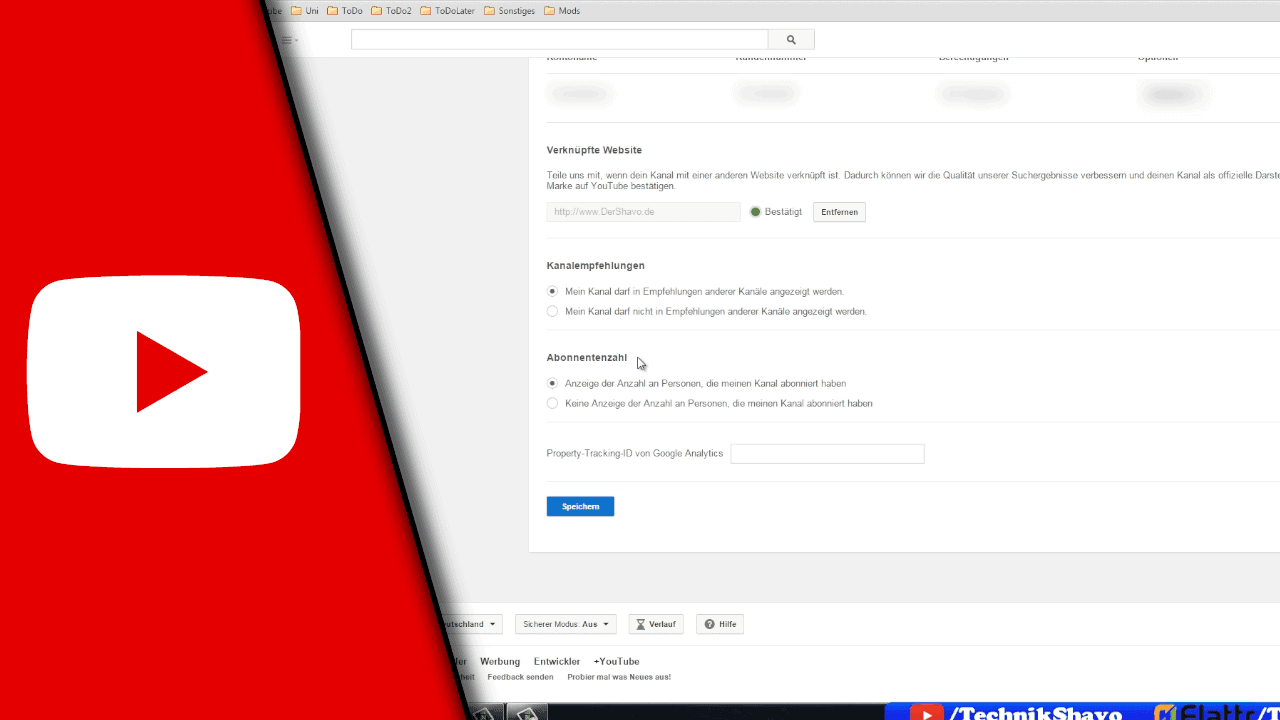This screenshot has width=1280, height=720.
Task: Open the ToDo2 bookmarks folder
Action: 391,11
